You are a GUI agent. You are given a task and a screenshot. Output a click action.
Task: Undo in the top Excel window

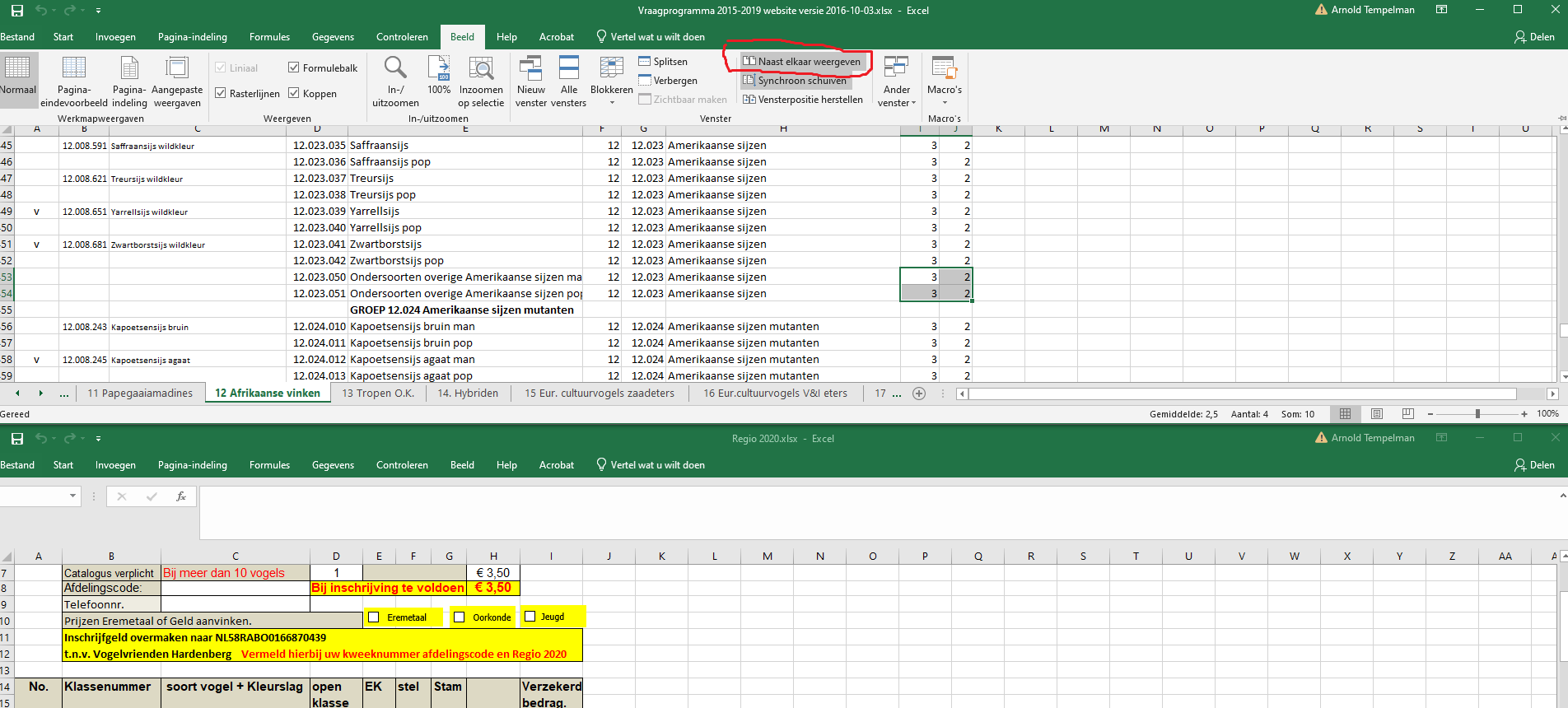tap(41, 11)
